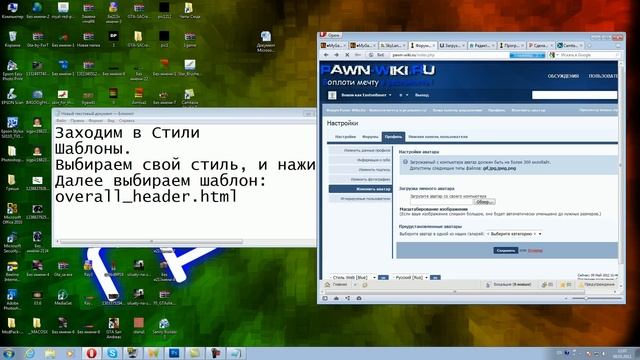This screenshot has width=640, height=360.
Task: Select the active Профиль settings tab
Action: point(393,137)
